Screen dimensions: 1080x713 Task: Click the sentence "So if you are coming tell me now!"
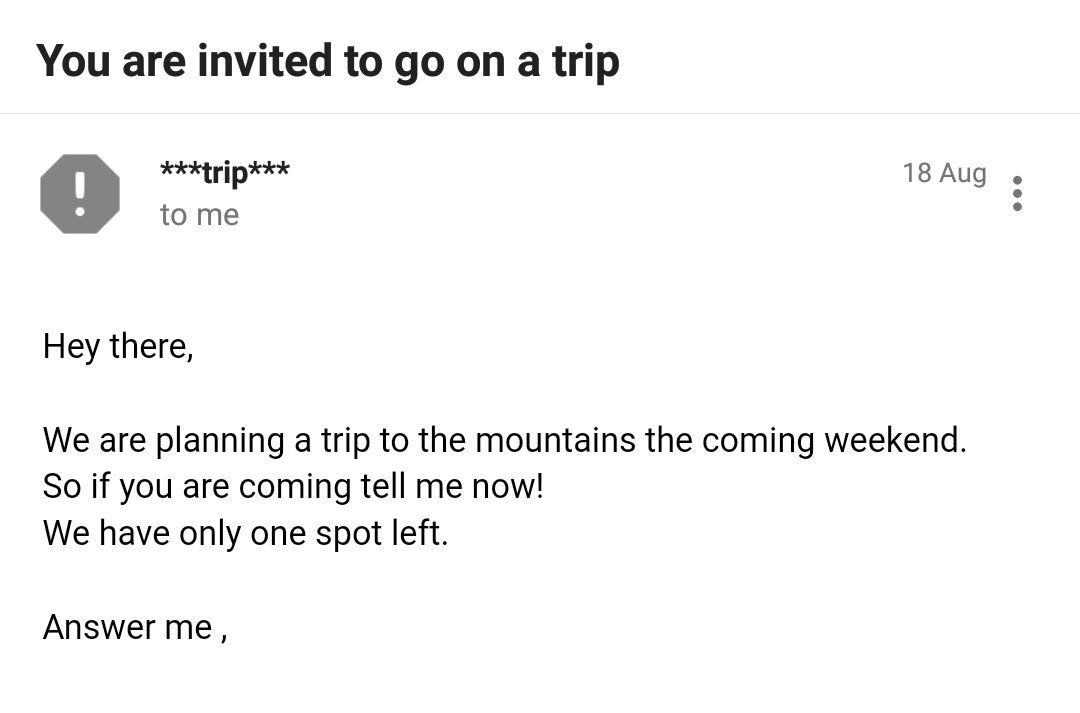(293, 487)
